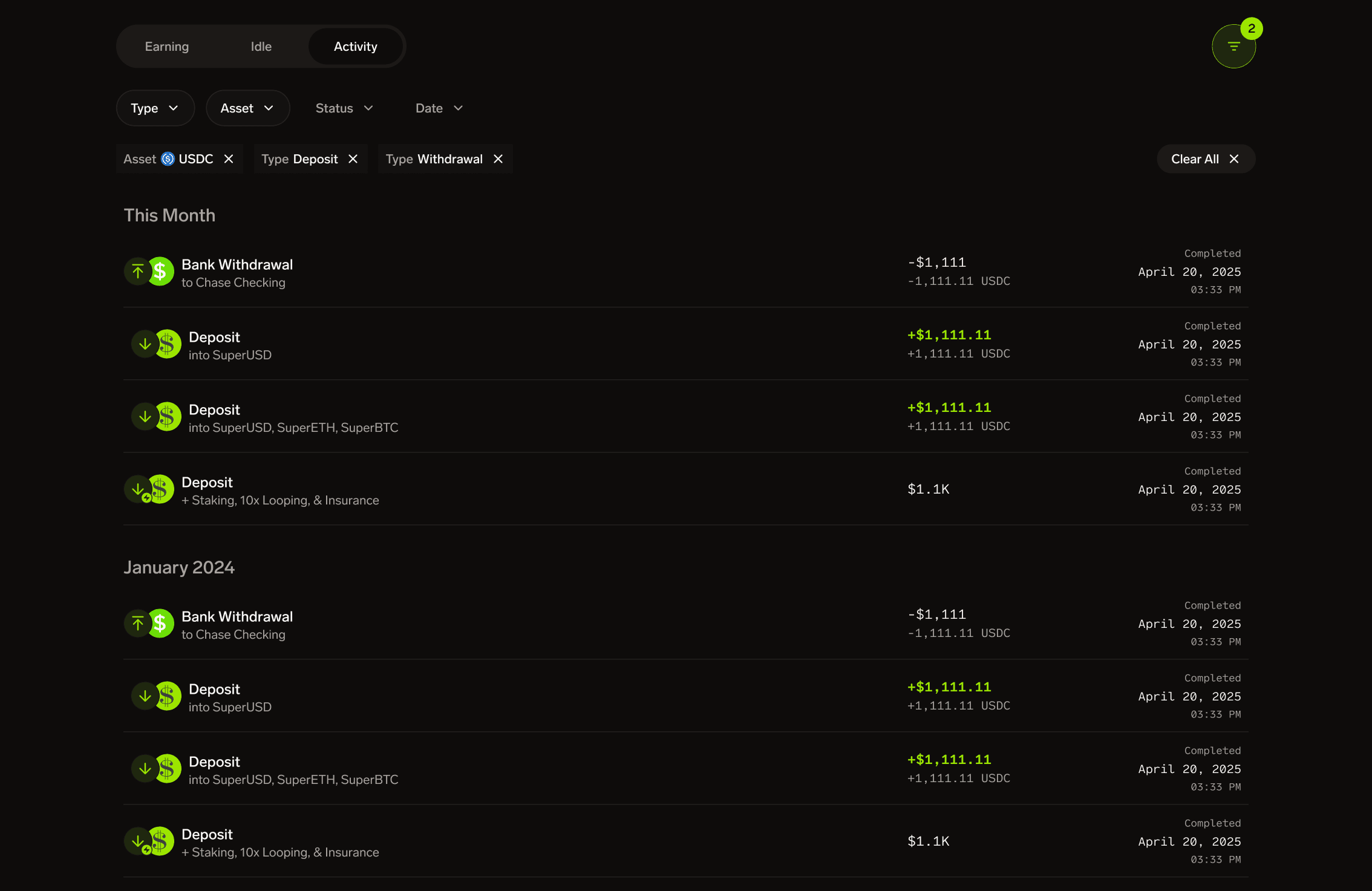Click the deposit arrow icon beside 'into SuperUSD' this month
This screenshot has width=1372, height=891.
tap(145, 344)
